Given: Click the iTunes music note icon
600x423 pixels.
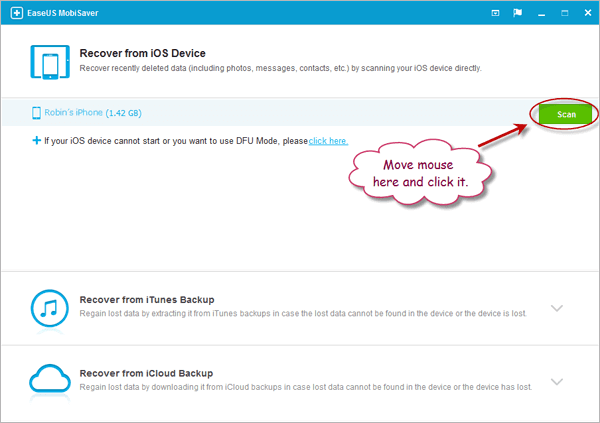Looking at the screenshot, I should click(x=49, y=307).
